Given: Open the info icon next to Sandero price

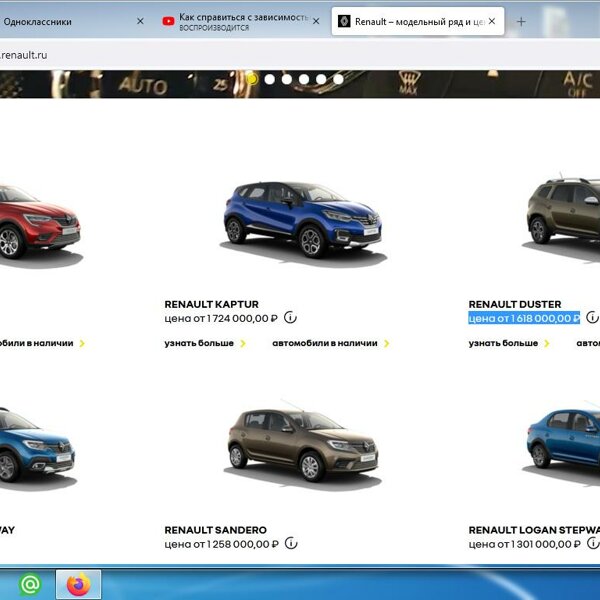Looking at the screenshot, I should click(x=291, y=543).
